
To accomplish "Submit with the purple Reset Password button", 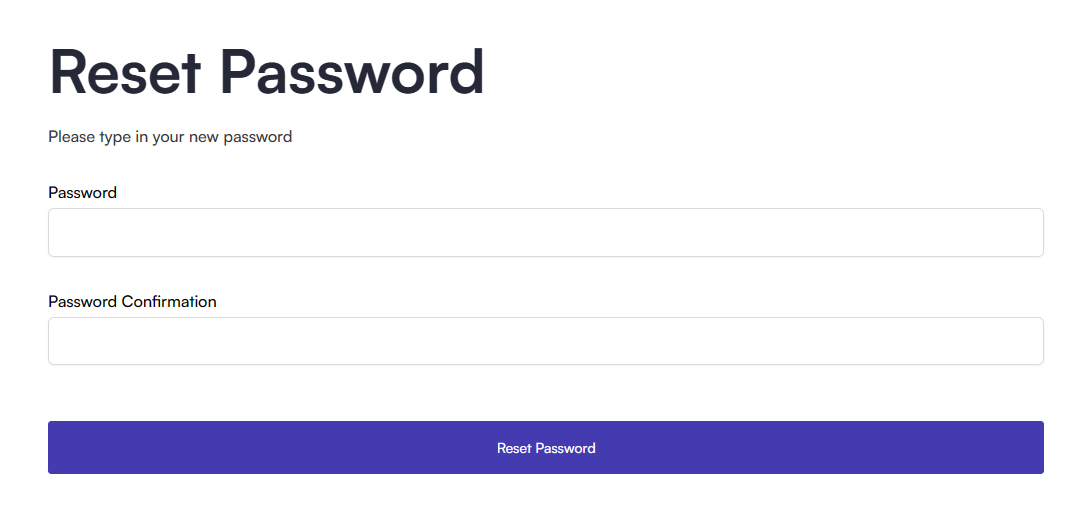I will 546,448.
